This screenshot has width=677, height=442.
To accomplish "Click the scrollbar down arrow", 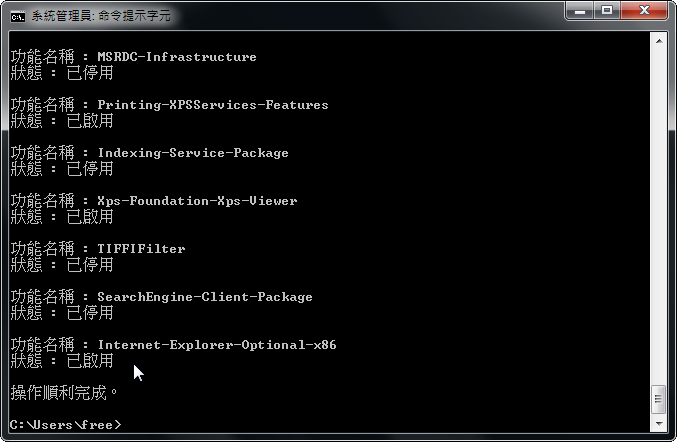I will 659,424.
